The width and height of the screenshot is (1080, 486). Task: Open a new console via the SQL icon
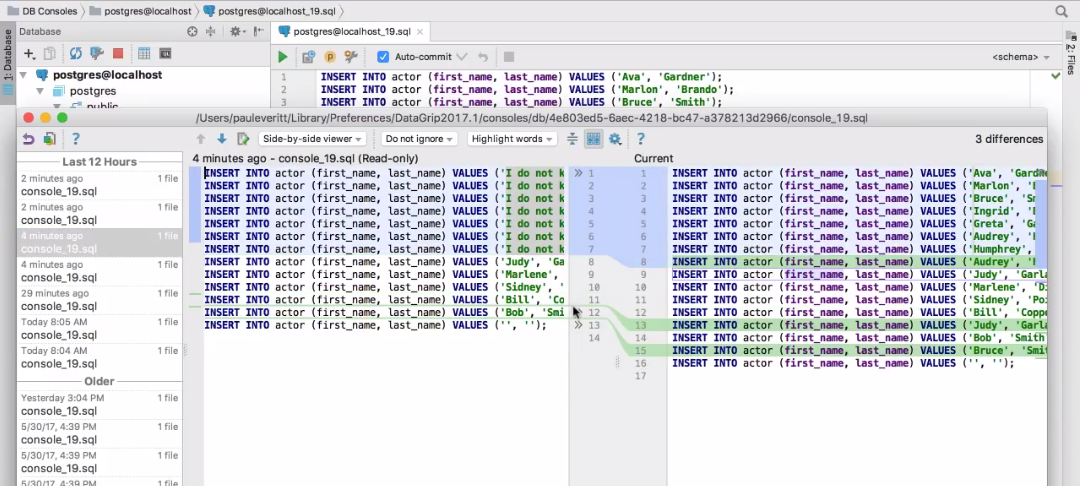coord(165,54)
